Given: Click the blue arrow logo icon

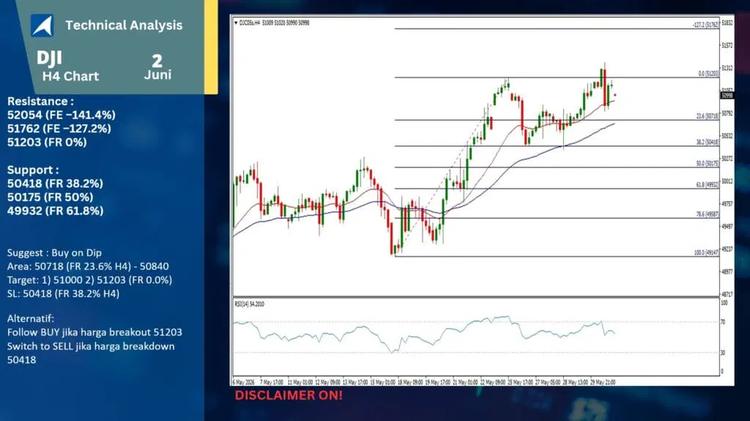Looking at the screenshot, I should [x=42, y=25].
